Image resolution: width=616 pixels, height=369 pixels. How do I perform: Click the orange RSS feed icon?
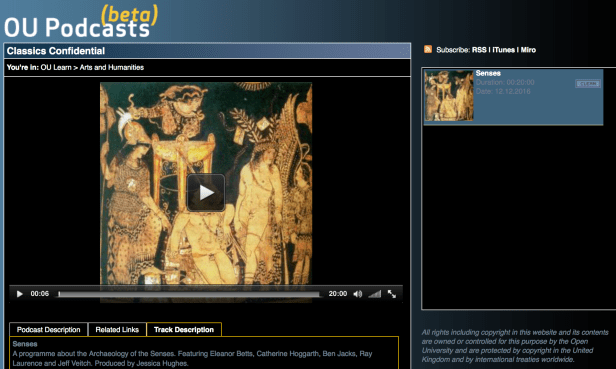(428, 49)
